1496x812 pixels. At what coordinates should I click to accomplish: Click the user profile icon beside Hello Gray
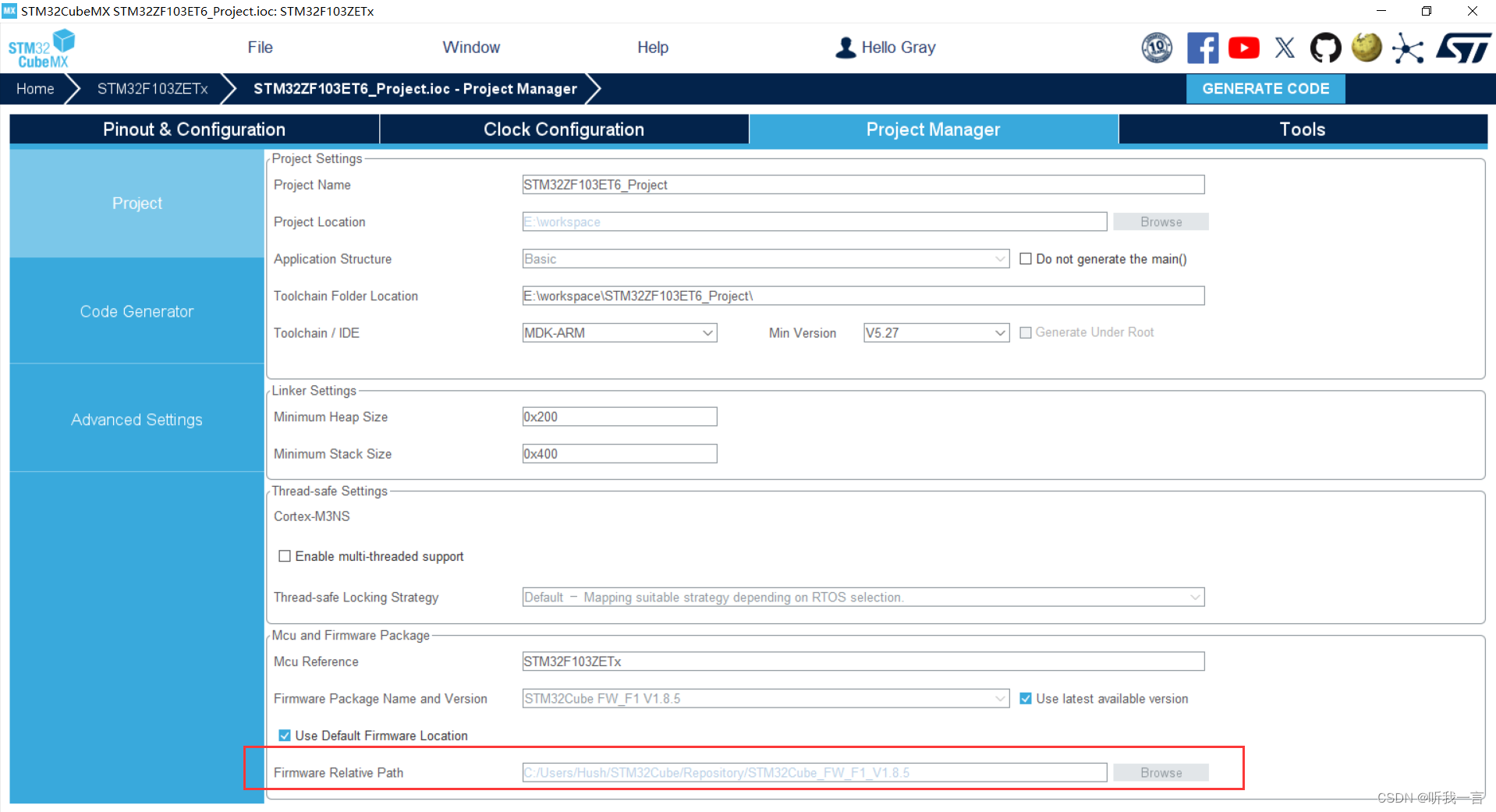pyautogui.click(x=845, y=48)
